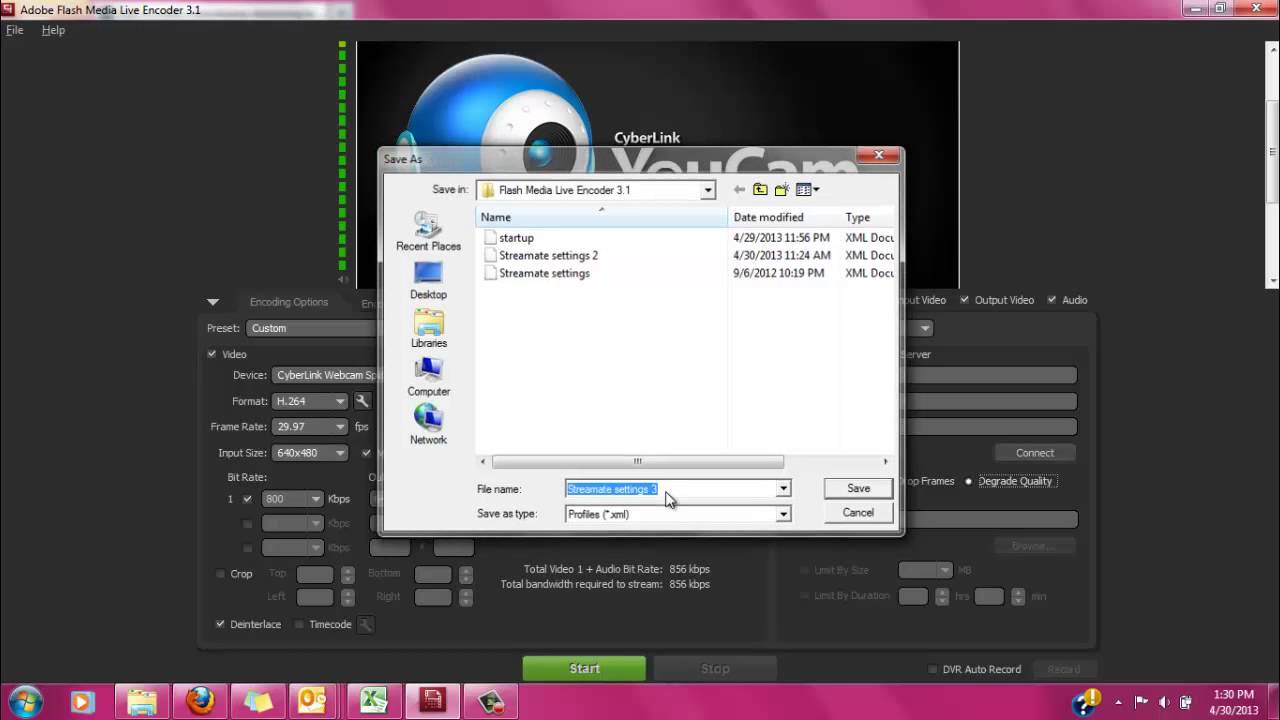Open Windows Explorer from taskbar
Viewport: 1280px width, 720px height.
tap(141, 701)
